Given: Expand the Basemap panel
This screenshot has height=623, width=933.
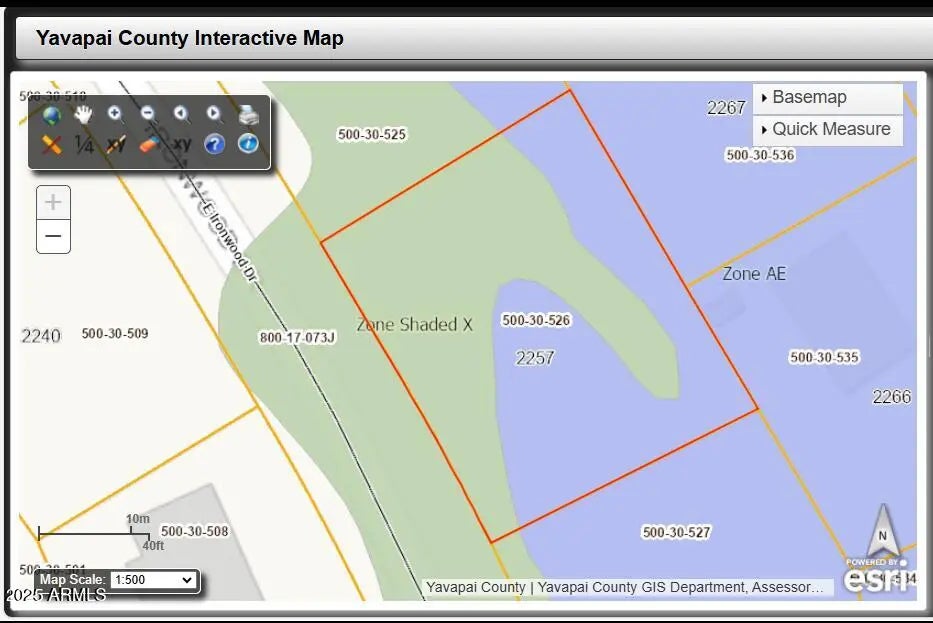Looking at the screenshot, I should click(x=826, y=98).
